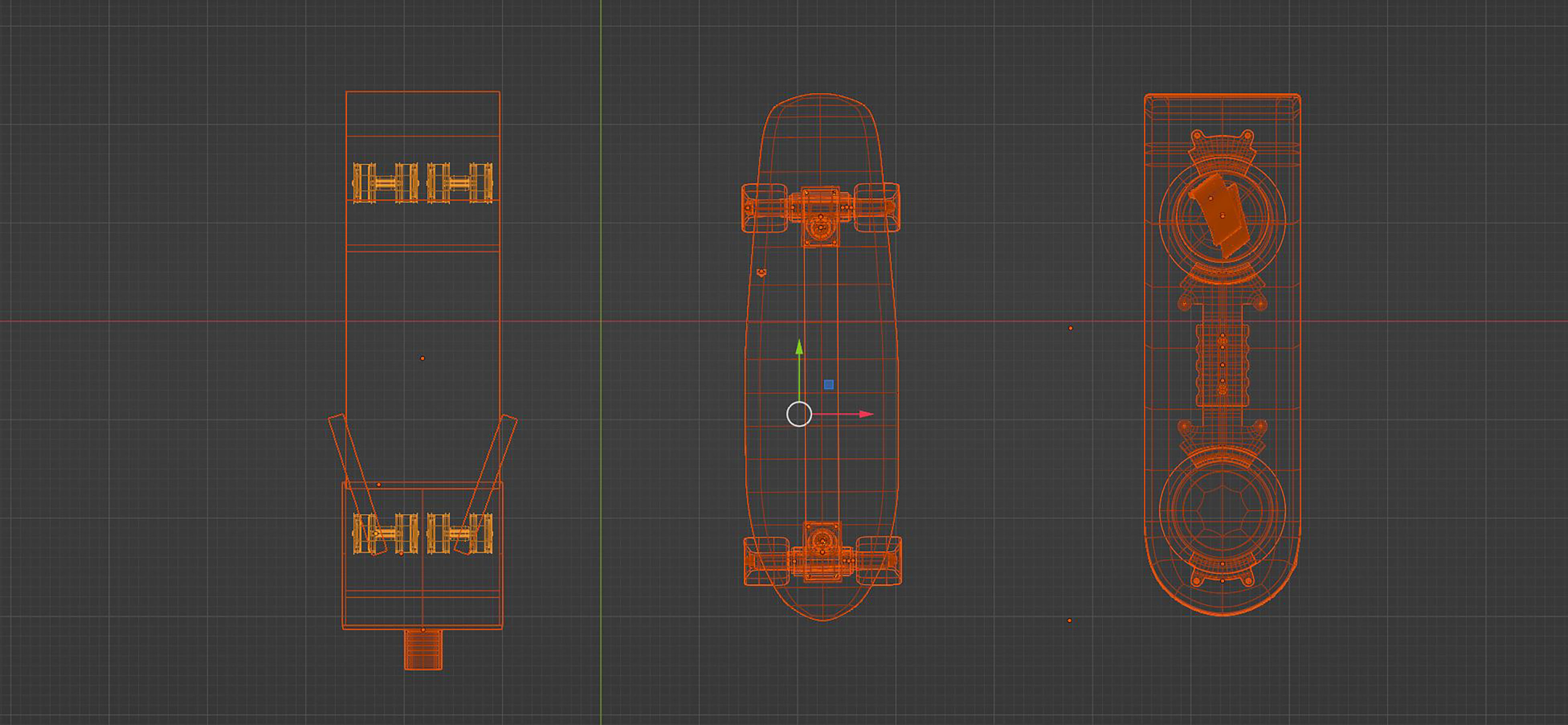Select the top-left skateboard wheel
This screenshot has width=1568, height=725.
coord(764,208)
